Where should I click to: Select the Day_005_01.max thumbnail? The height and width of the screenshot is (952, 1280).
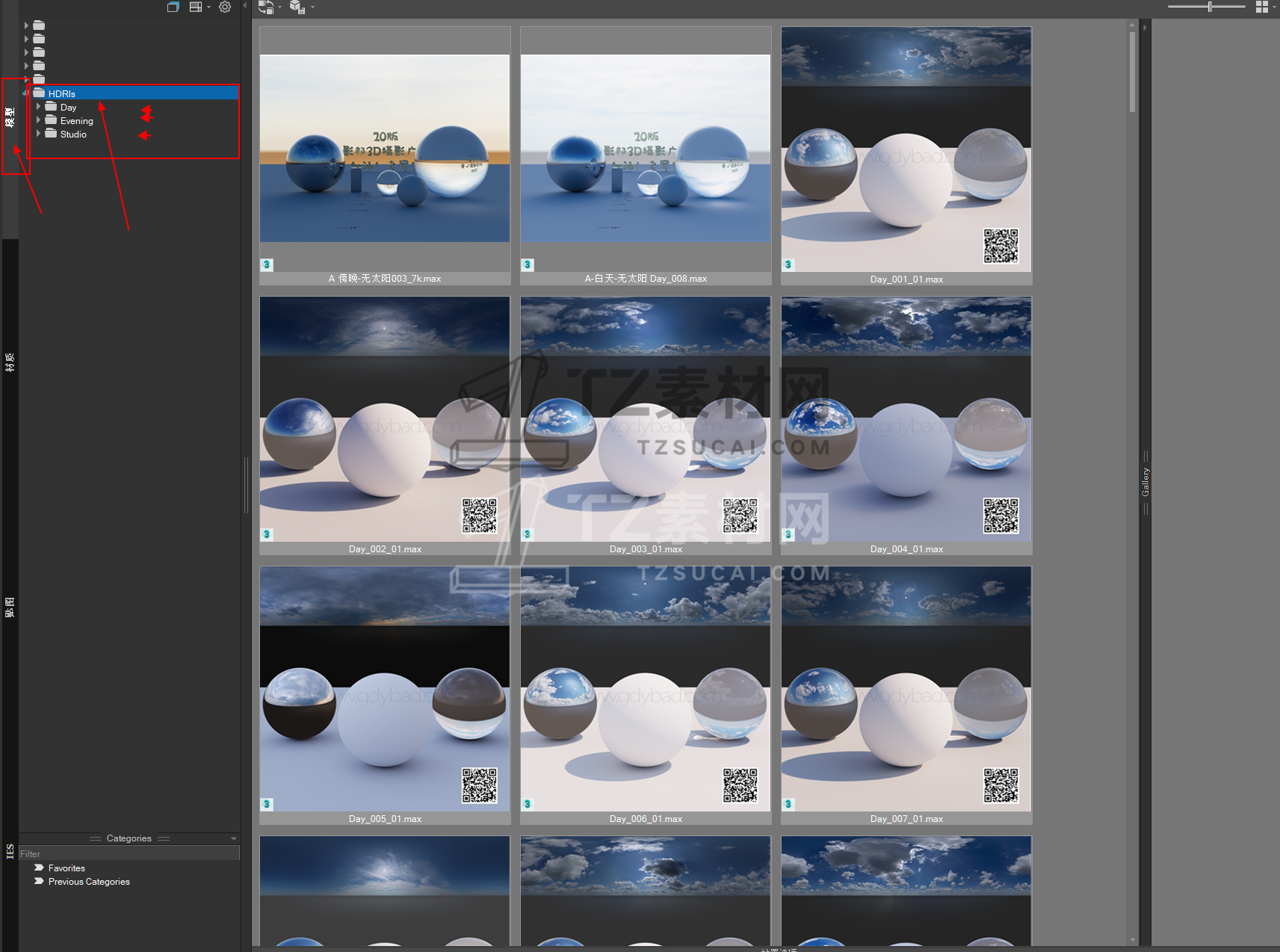tap(385, 695)
